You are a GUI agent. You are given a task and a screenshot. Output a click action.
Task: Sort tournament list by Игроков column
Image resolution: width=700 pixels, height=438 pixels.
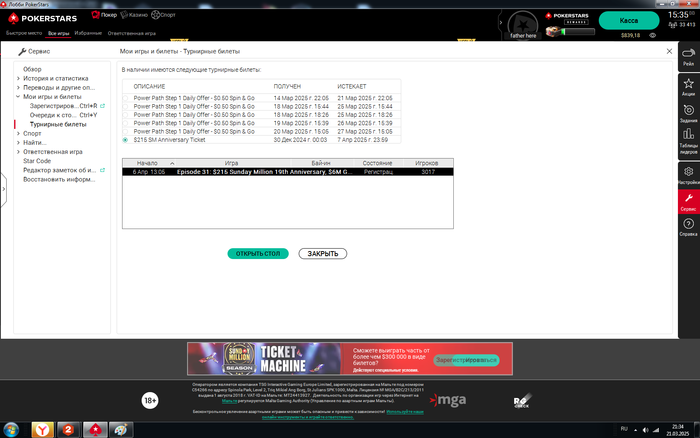tap(427, 163)
